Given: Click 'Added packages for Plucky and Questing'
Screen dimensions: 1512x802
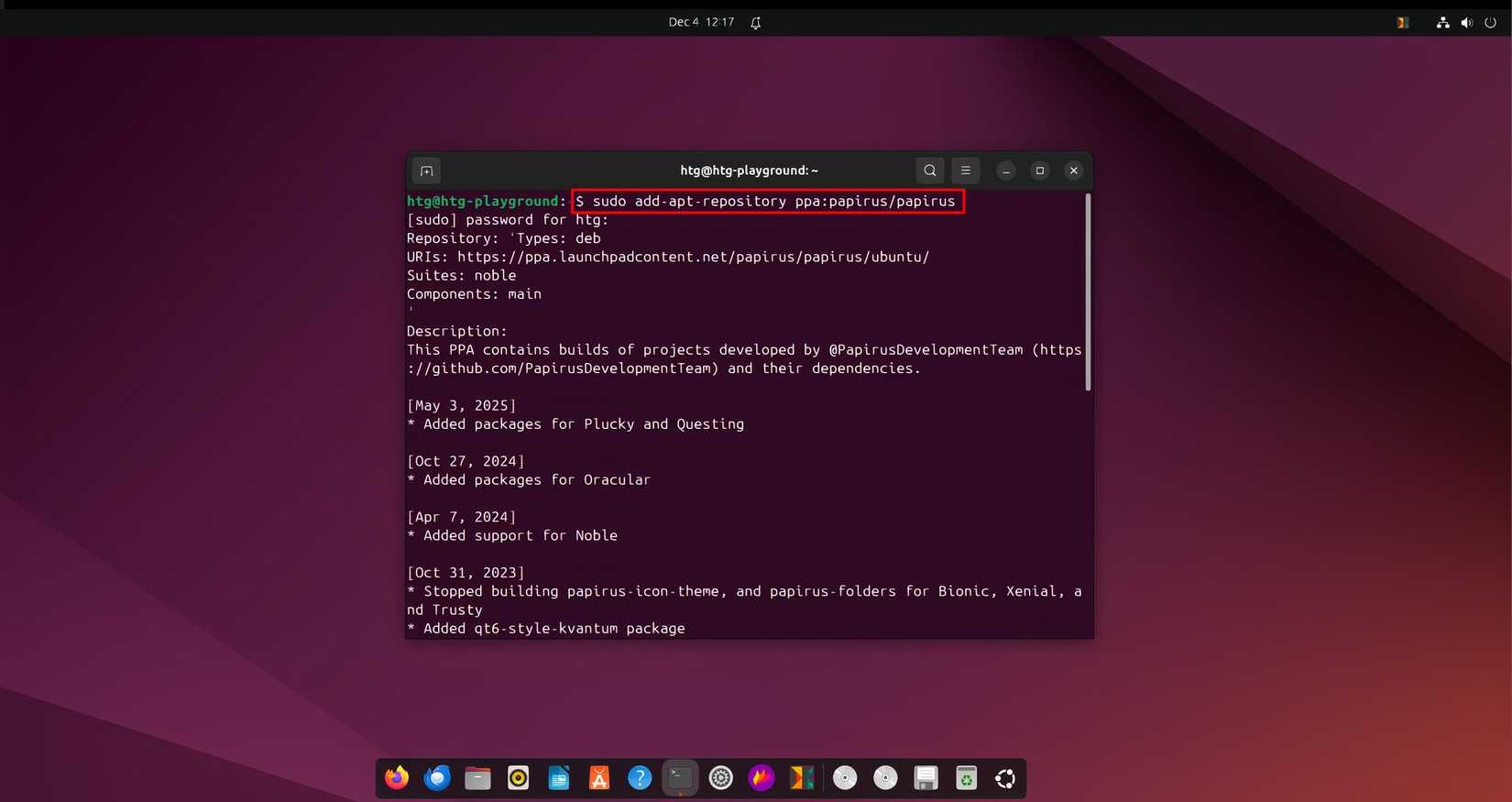Looking at the screenshot, I should pyautogui.click(x=575, y=424).
